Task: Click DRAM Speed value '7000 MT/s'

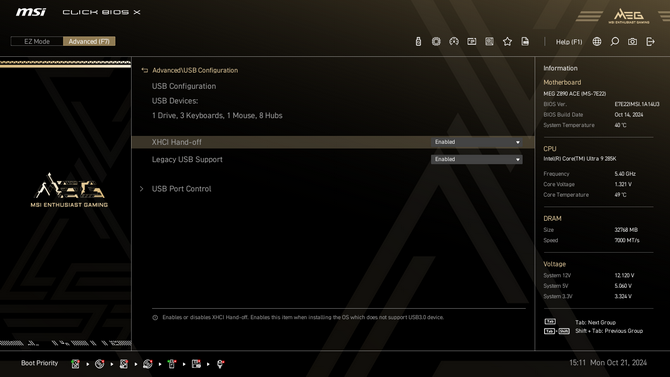Action: tap(627, 240)
